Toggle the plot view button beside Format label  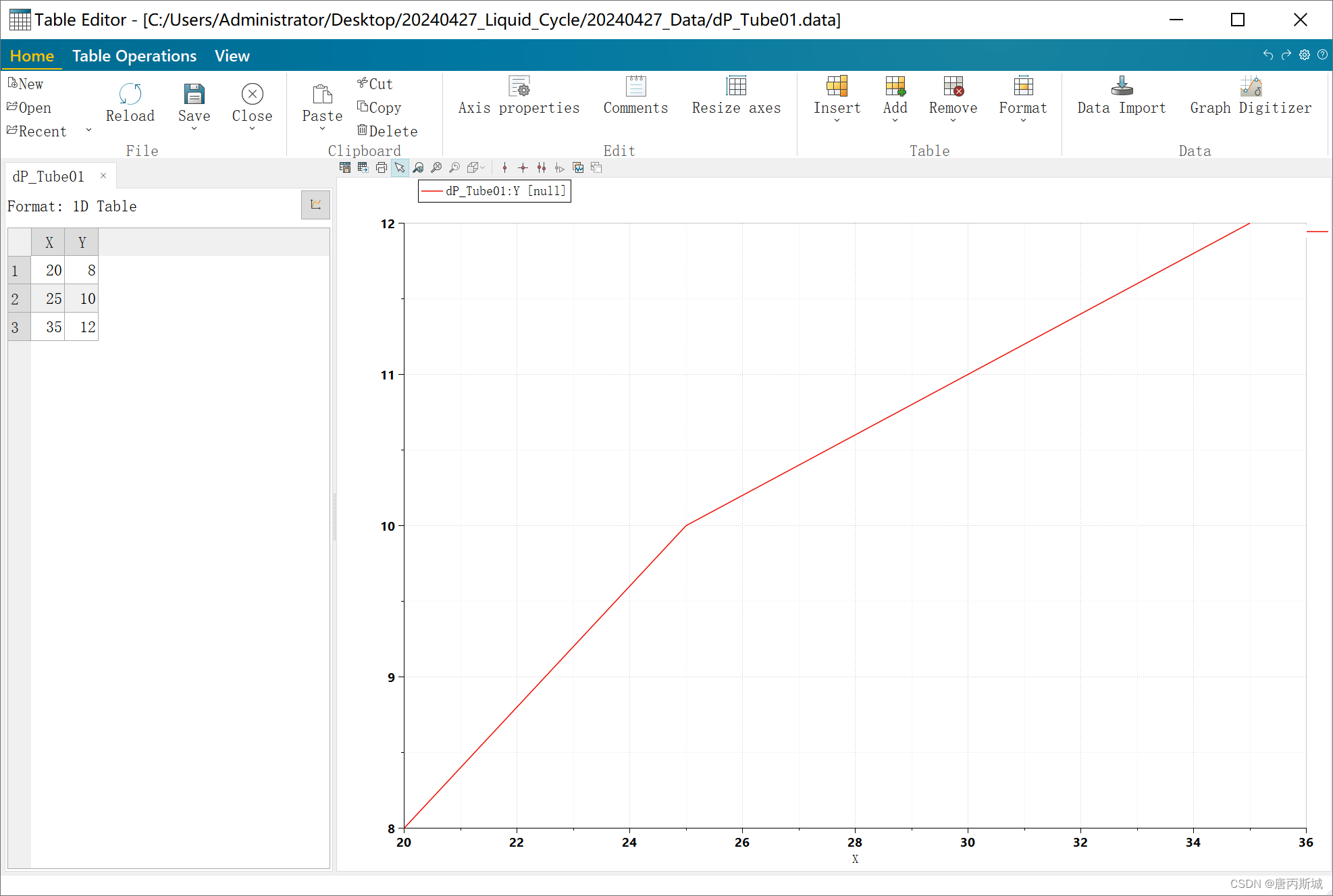point(315,205)
